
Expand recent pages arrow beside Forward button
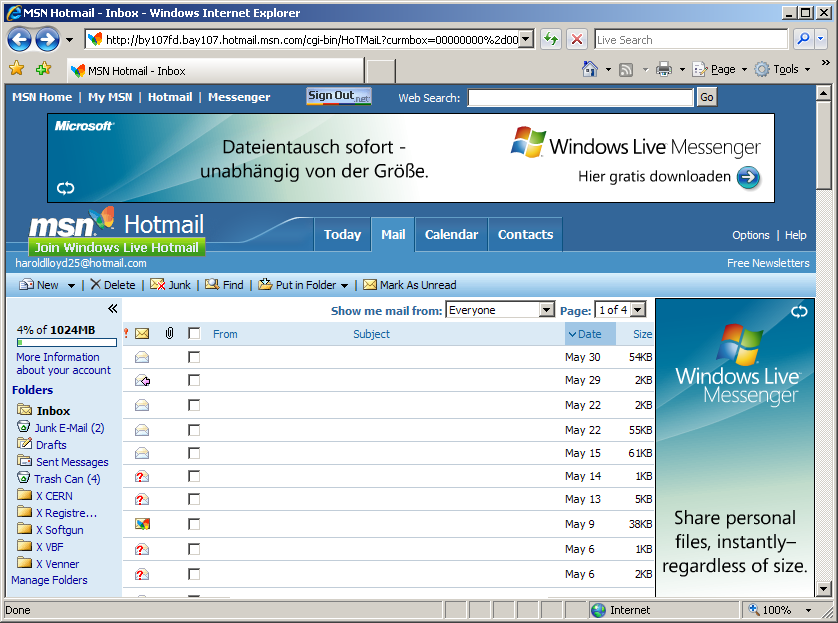pyautogui.click(x=69, y=40)
